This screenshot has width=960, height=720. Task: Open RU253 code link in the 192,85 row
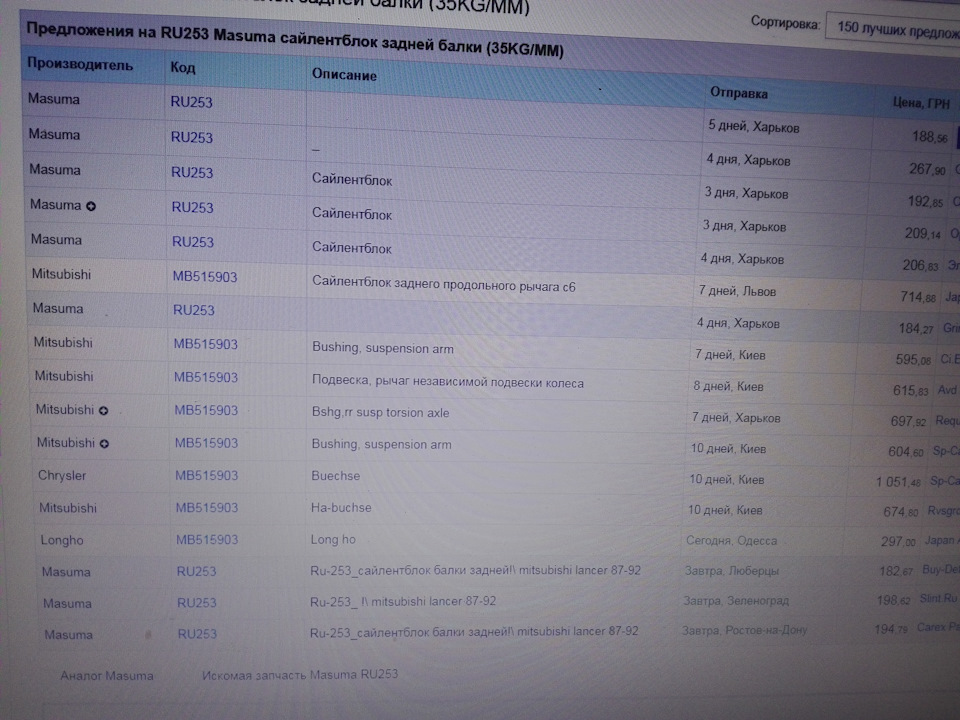[x=192, y=173]
